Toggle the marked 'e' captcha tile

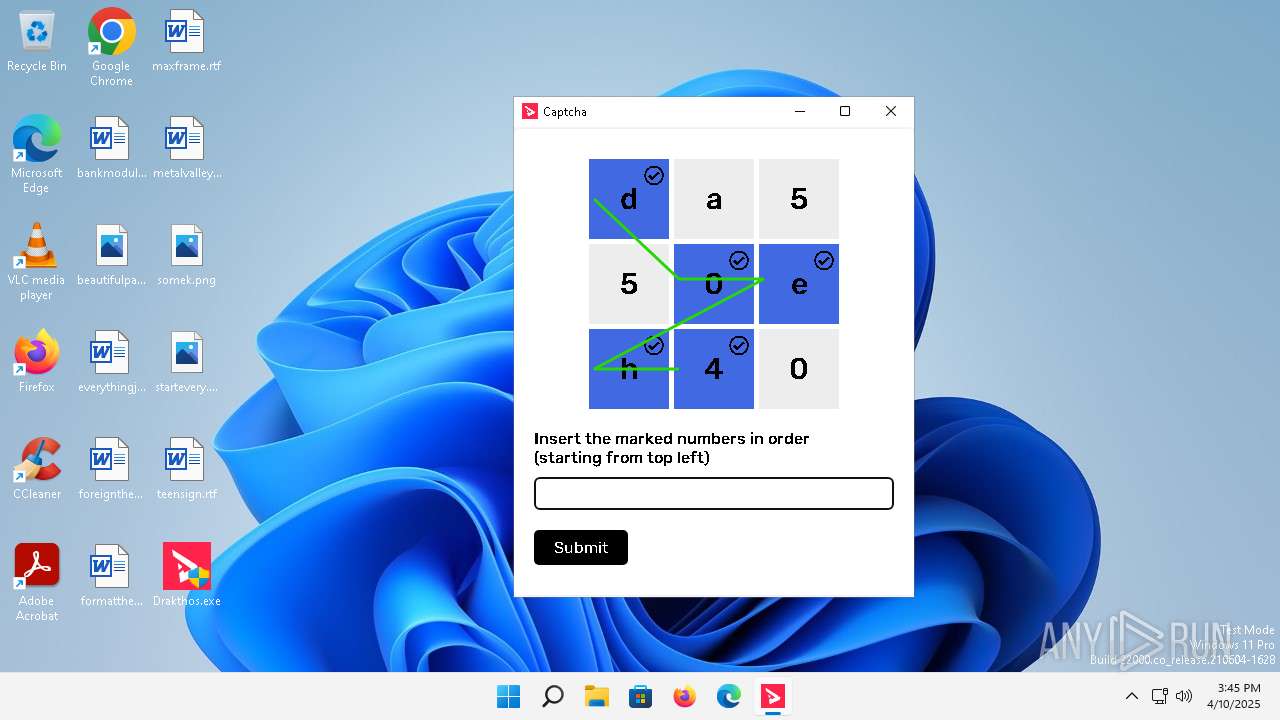click(799, 284)
